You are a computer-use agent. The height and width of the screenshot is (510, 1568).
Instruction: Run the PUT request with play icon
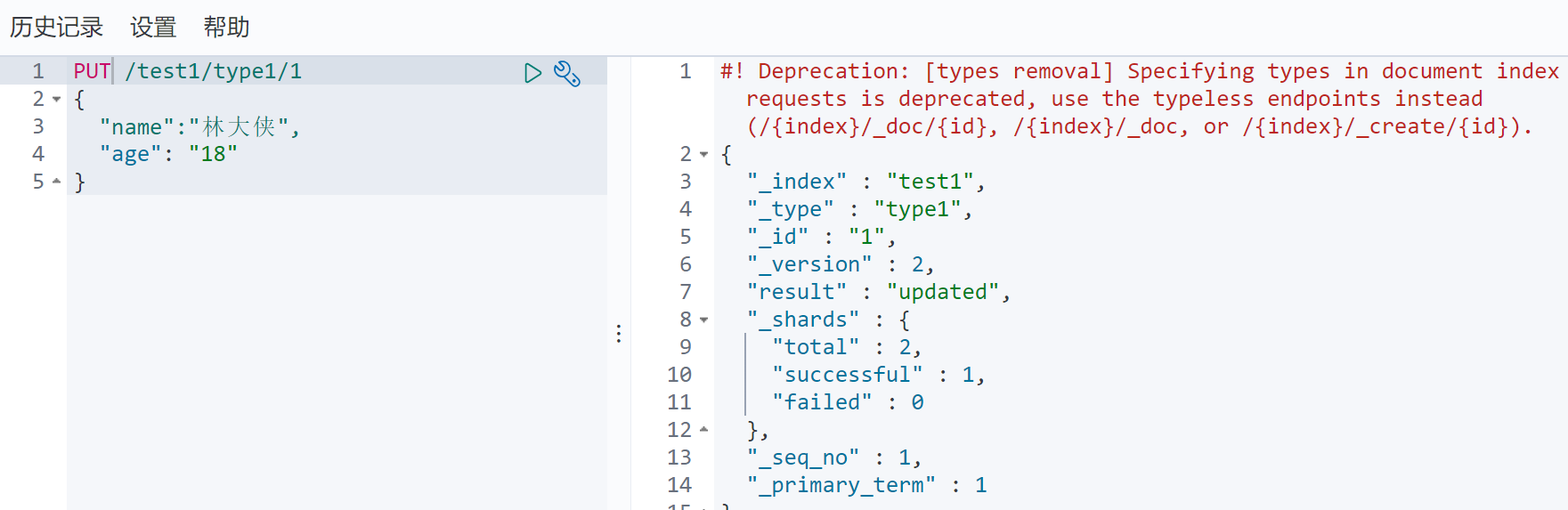point(532,73)
